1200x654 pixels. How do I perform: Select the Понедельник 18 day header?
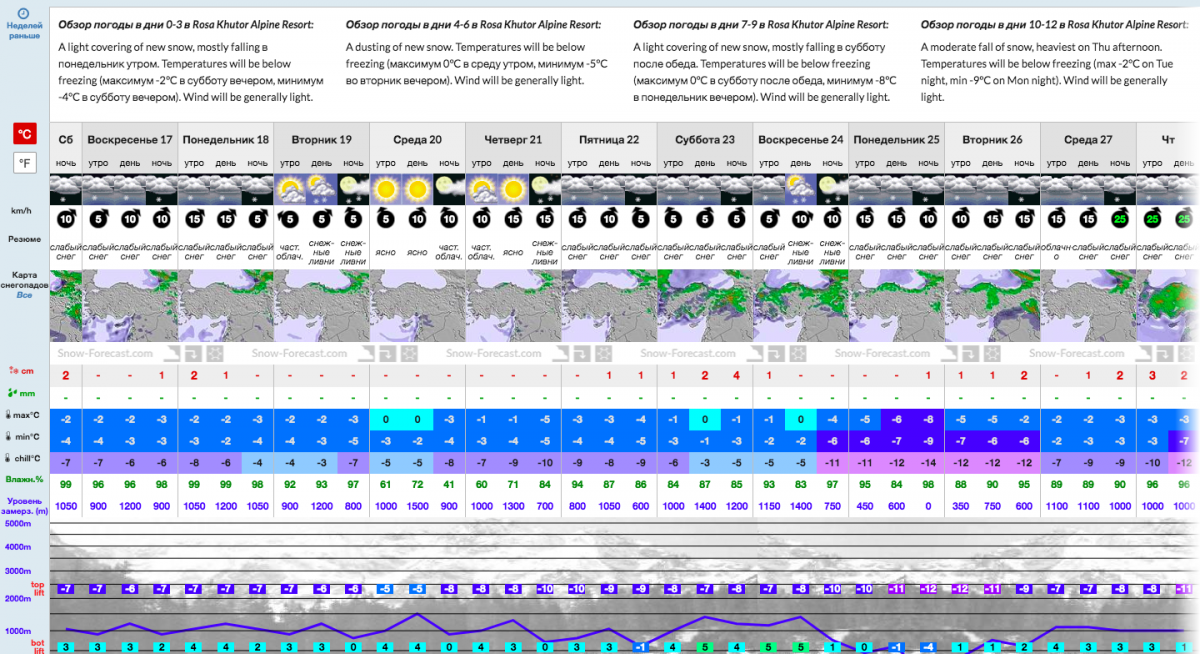point(226,140)
